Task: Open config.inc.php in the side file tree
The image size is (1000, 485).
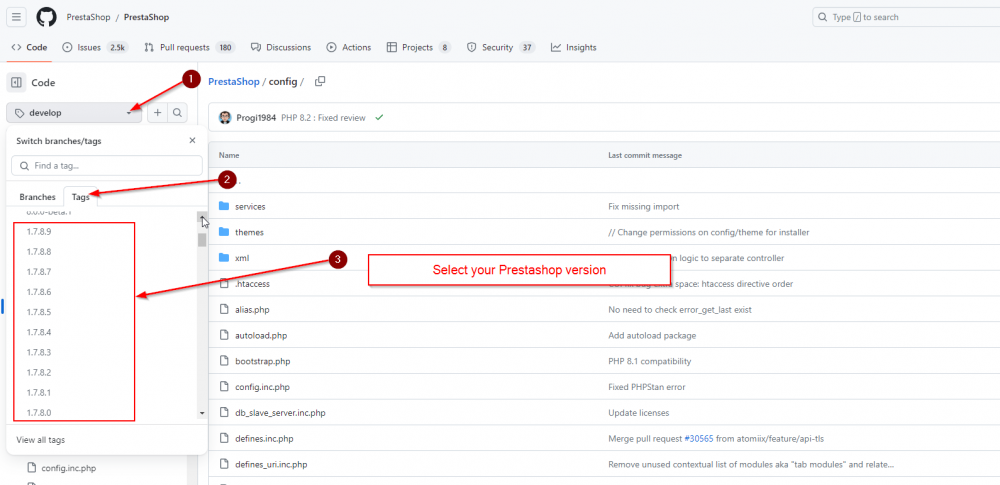Action: (69, 468)
